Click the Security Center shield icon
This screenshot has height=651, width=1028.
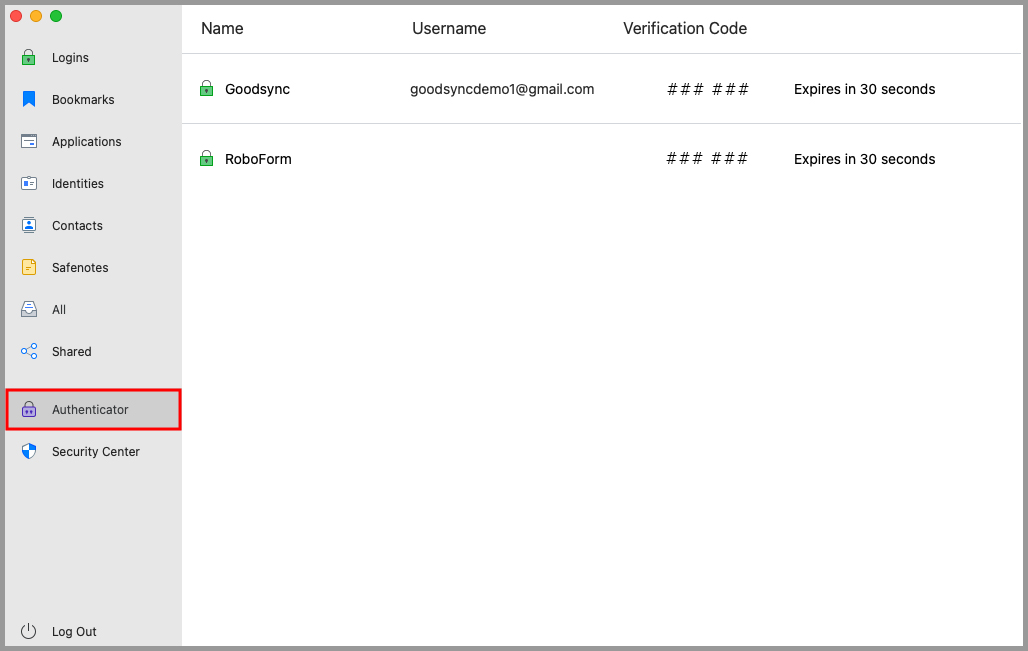[x=29, y=451]
